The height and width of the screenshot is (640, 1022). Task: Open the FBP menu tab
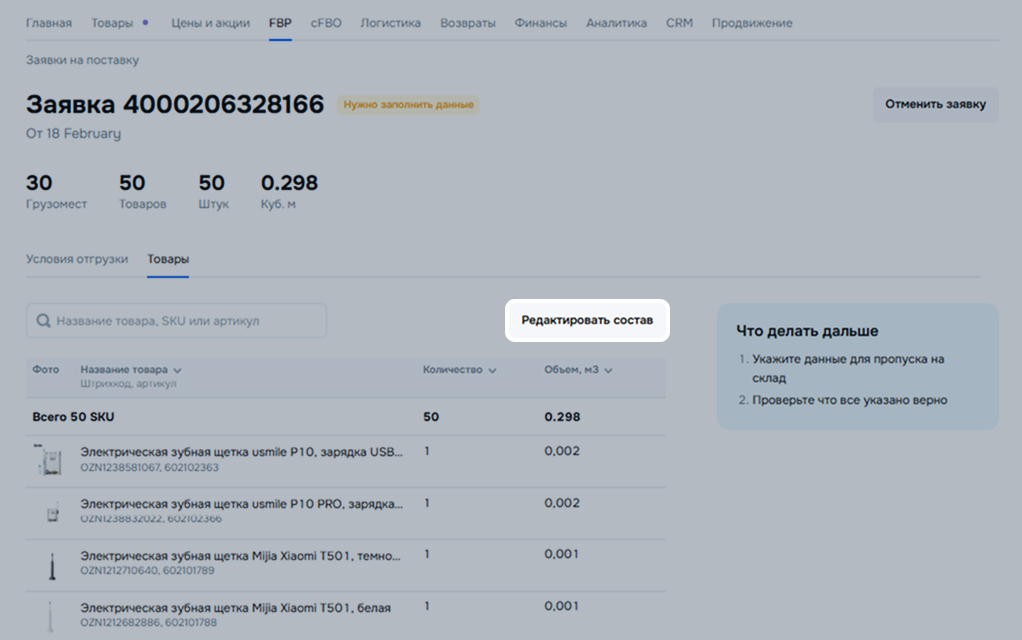point(280,23)
